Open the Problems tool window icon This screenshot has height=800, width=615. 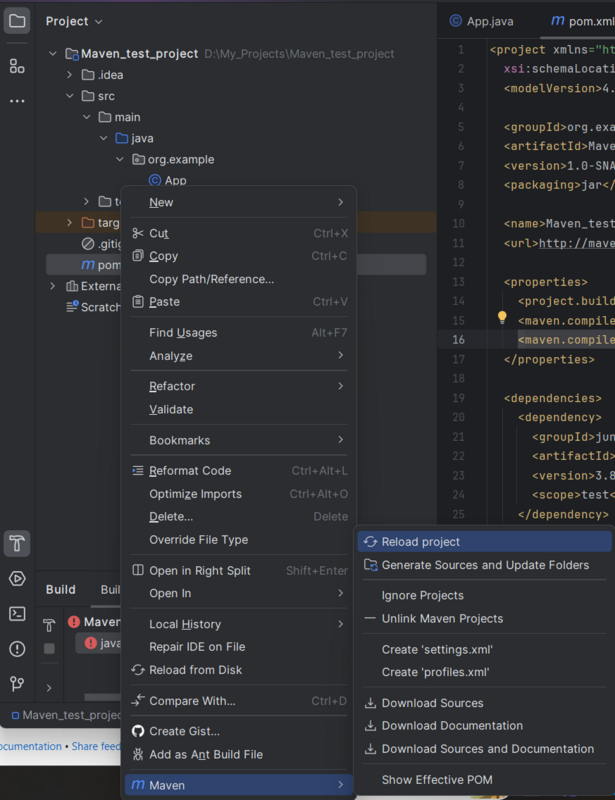pyautogui.click(x=17, y=648)
